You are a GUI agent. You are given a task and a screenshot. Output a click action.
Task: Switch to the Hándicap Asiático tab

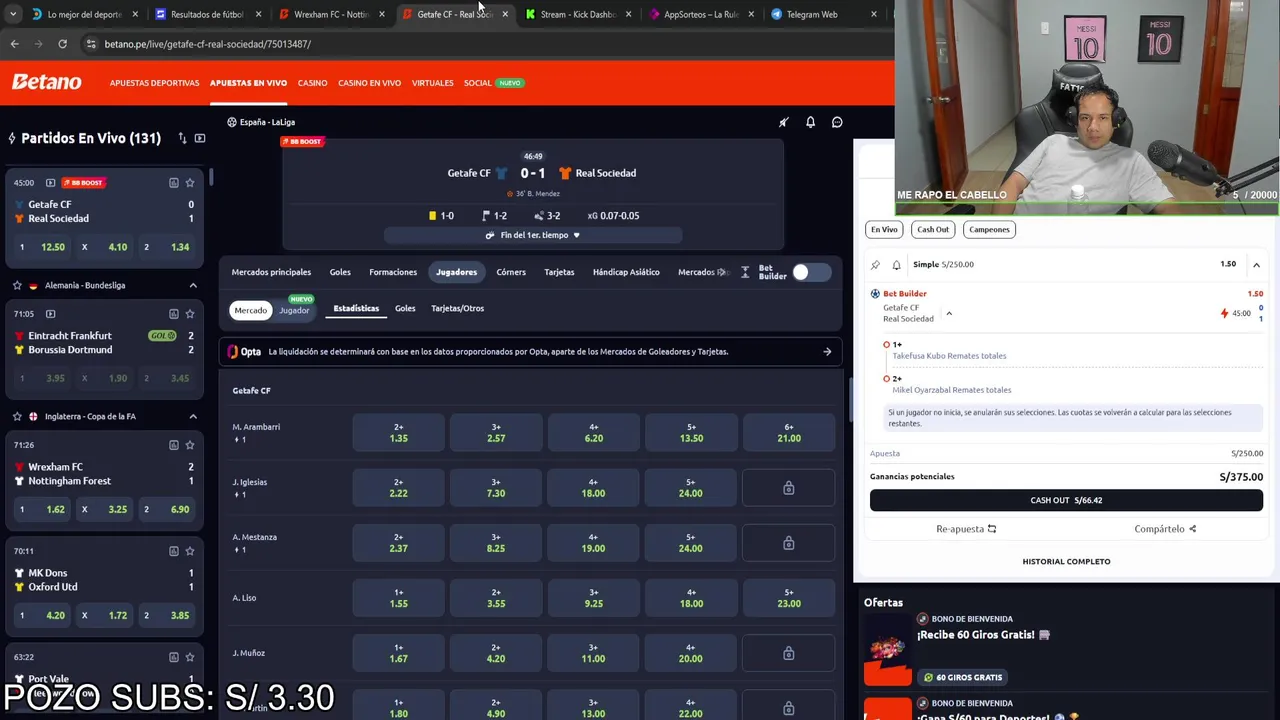click(x=626, y=272)
